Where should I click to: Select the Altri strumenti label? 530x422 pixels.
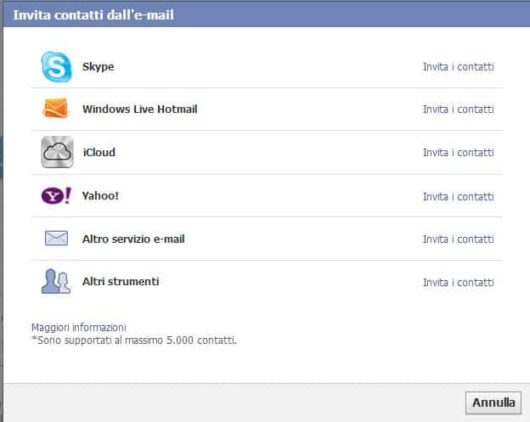(x=121, y=281)
